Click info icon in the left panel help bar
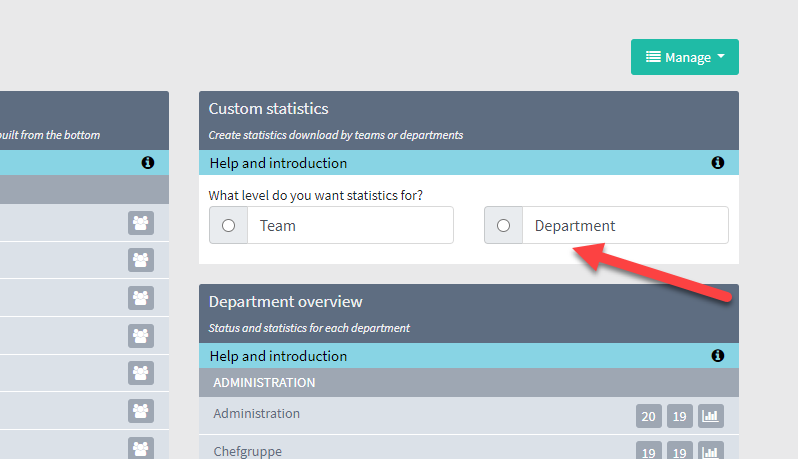Image resolution: width=798 pixels, height=459 pixels. (148, 162)
